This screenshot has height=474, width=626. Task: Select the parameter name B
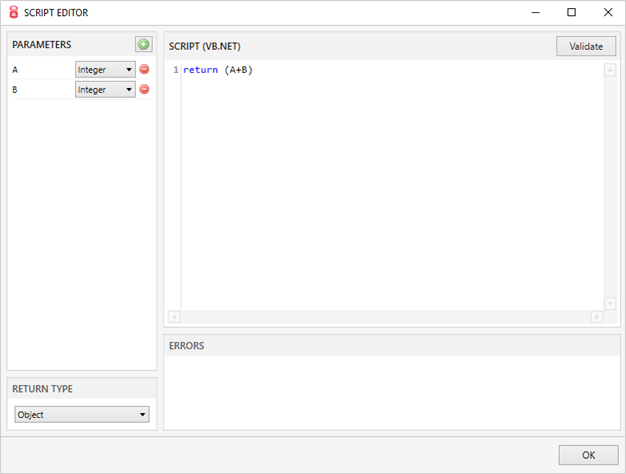tap(15, 90)
